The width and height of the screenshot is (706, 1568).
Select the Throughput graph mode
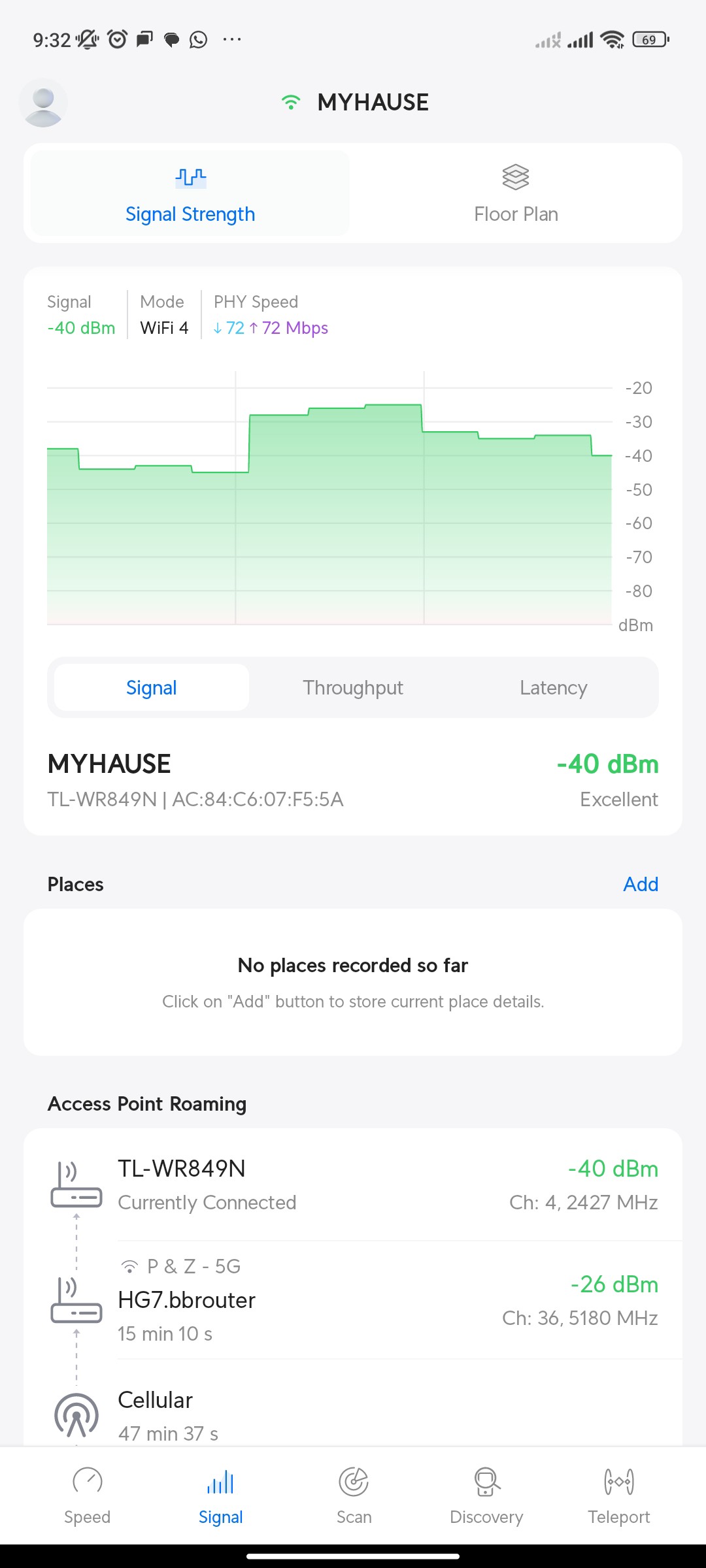353,687
